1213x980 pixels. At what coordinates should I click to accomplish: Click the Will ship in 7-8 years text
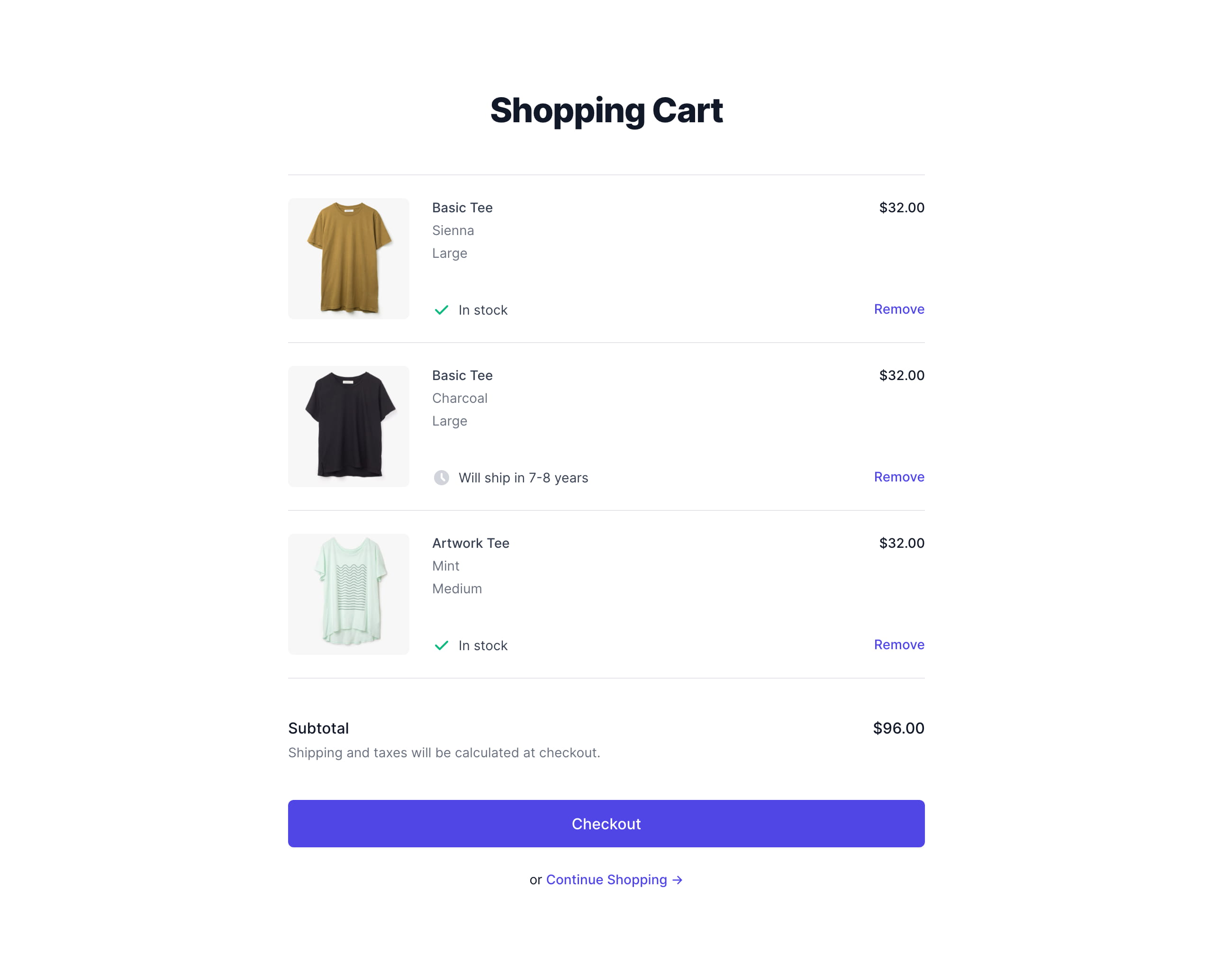(x=523, y=478)
